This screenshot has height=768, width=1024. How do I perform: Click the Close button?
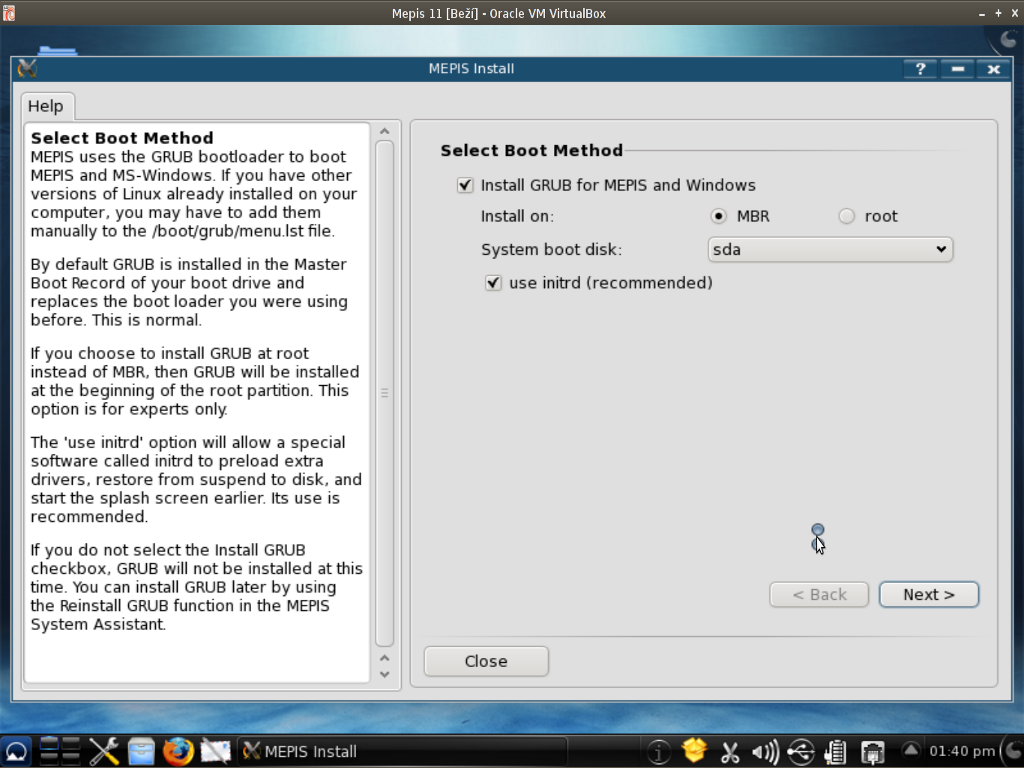(486, 661)
